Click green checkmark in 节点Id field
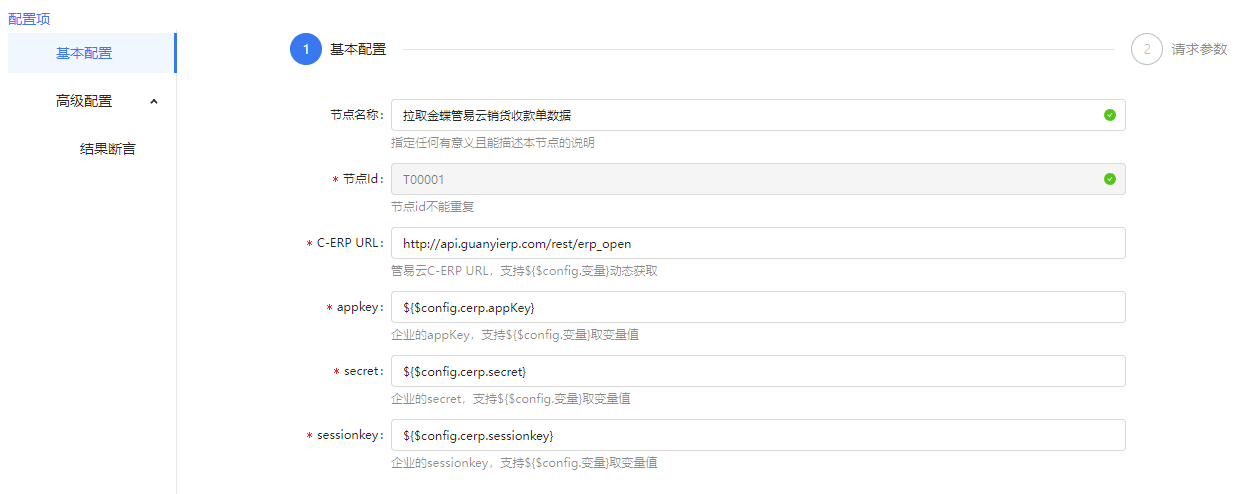Screen dimensions: 1248x494 tap(1109, 179)
